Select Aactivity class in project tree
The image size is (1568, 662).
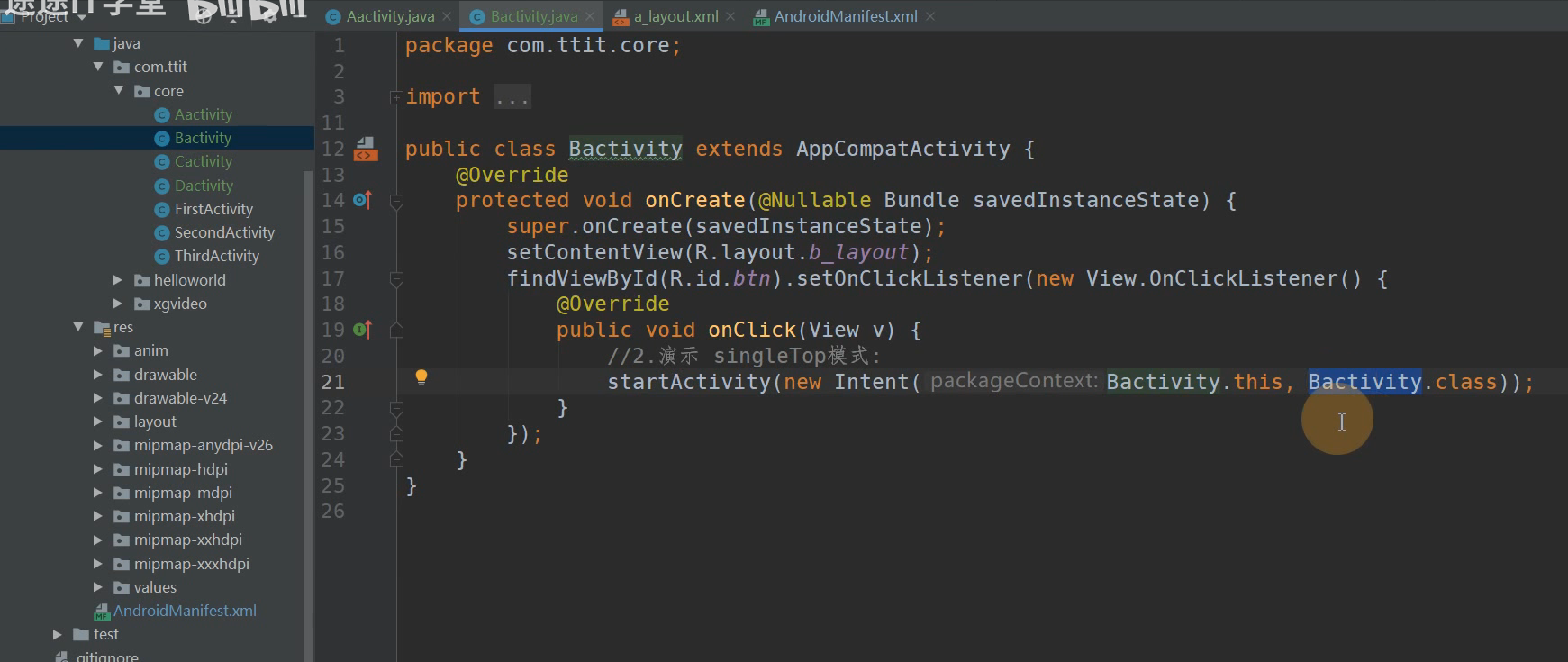coord(203,114)
